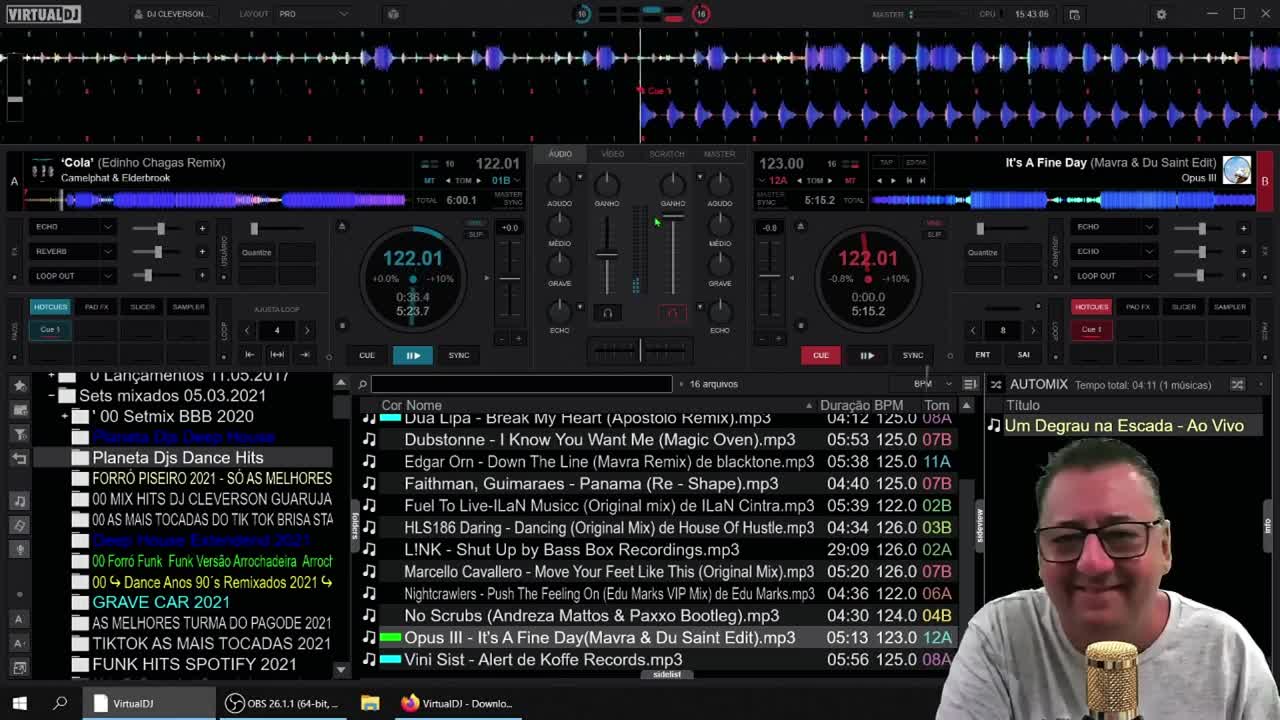This screenshot has width=1280, height=720.
Task: Click the eject icon on deck A
Action: (341, 227)
